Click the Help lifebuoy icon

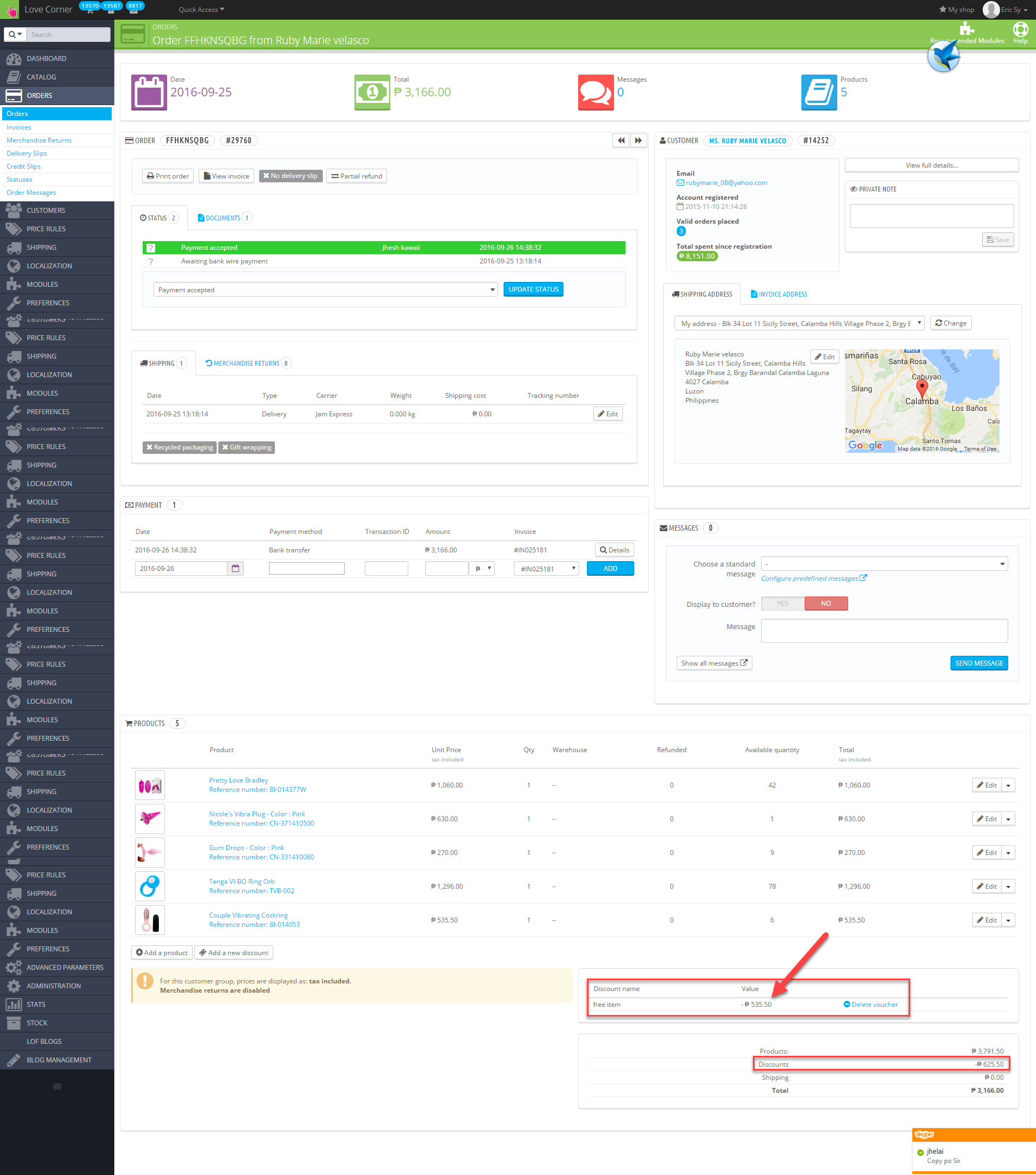(1020, 29)
